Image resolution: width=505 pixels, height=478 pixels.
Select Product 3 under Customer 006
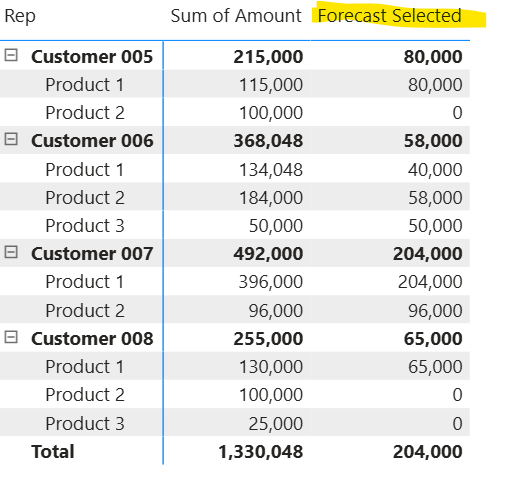click(85, 225)
